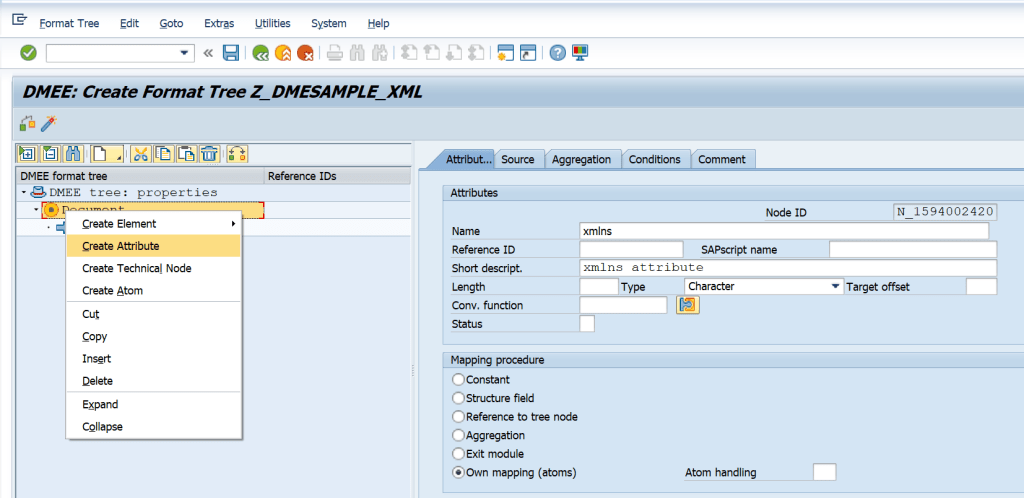Click the Expand subtree icon in tree toolbar
Screen dimensions: 1024x498
point(27,154)
